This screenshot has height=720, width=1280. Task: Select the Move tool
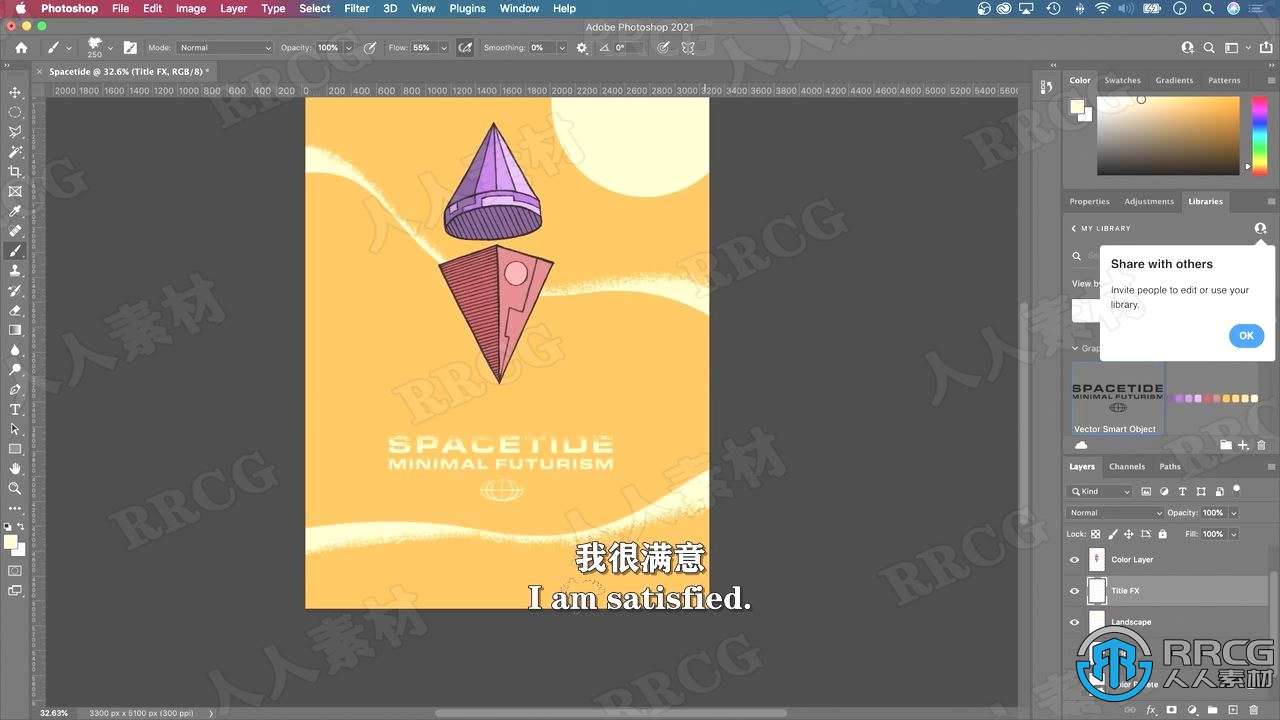tap(15, 92)
